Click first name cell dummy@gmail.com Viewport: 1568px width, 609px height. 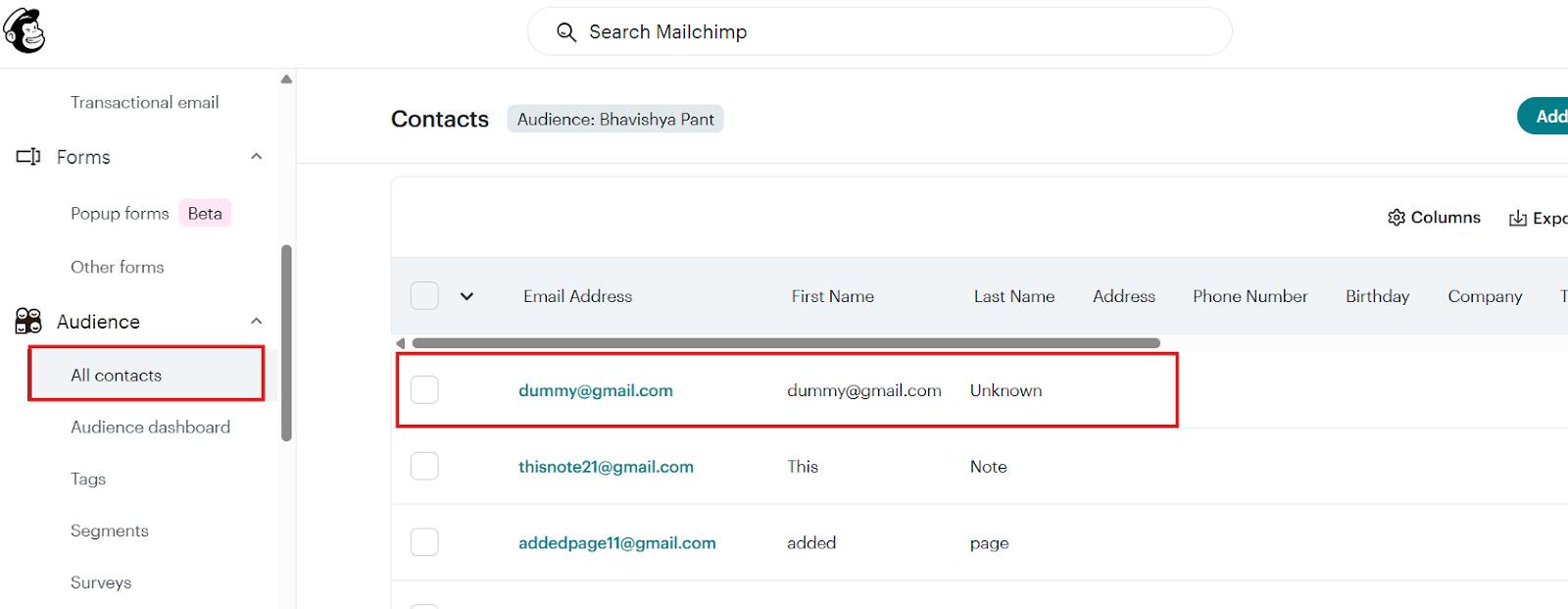click(864, 390)
